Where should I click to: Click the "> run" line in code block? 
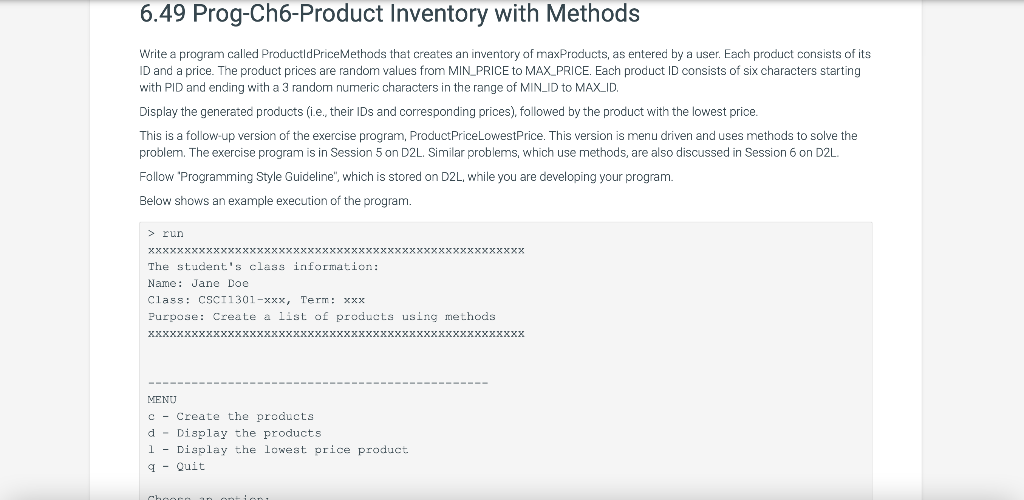tap(166, 234)
